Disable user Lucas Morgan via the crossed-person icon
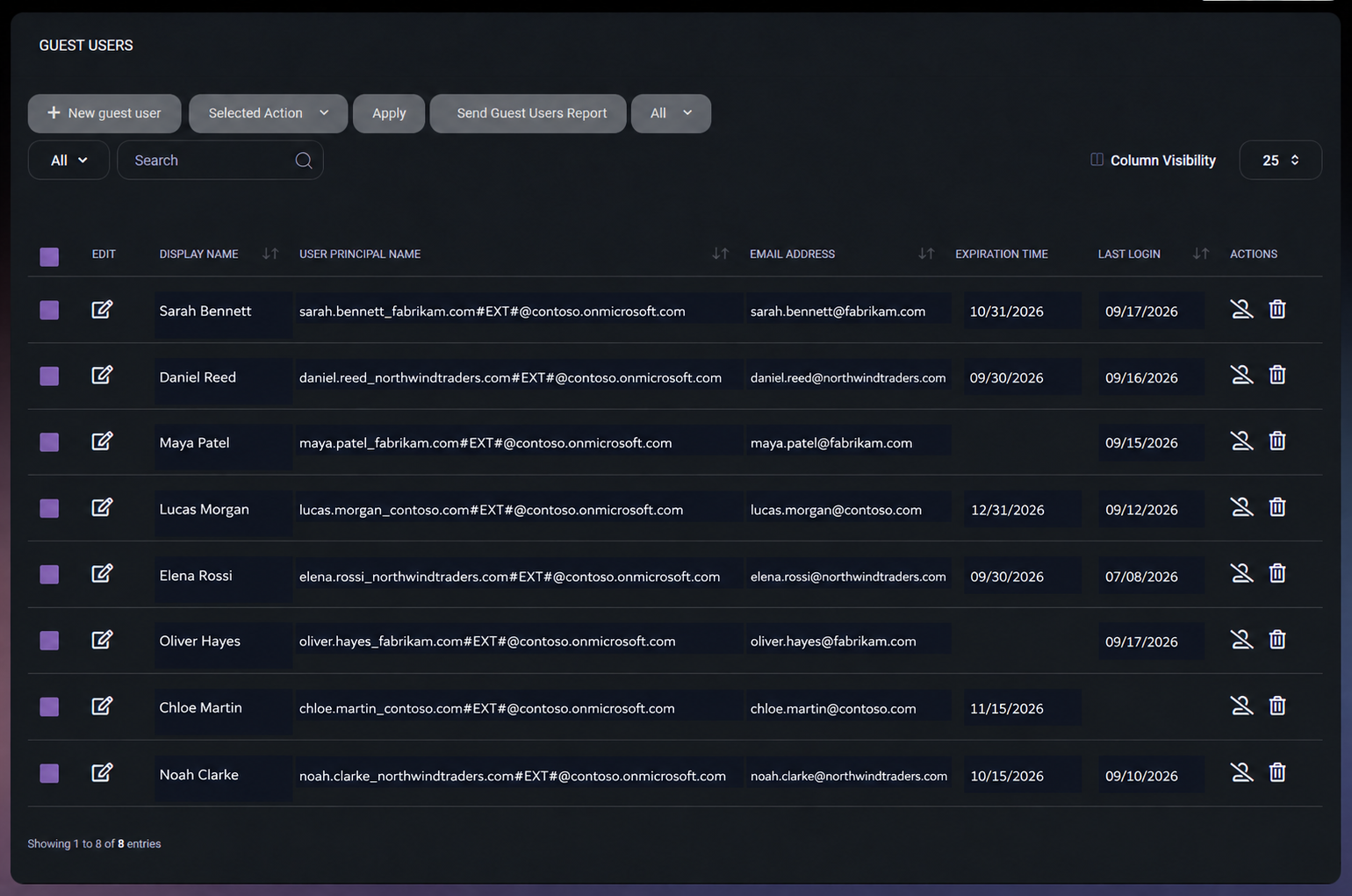The image size is (1352, 896). point(1241,506)
